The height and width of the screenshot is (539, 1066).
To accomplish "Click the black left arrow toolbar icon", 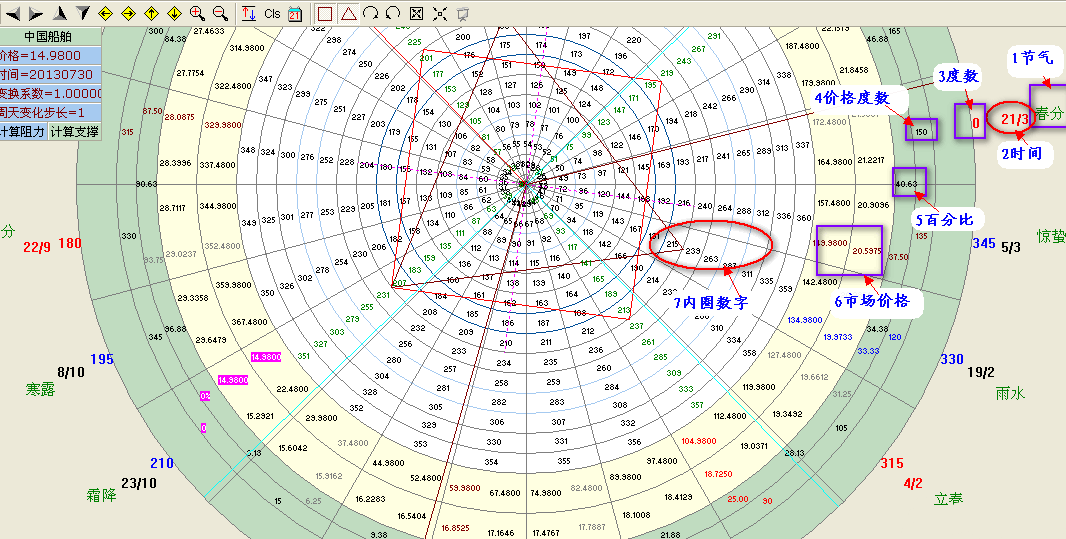I will (x=11, y=13).
